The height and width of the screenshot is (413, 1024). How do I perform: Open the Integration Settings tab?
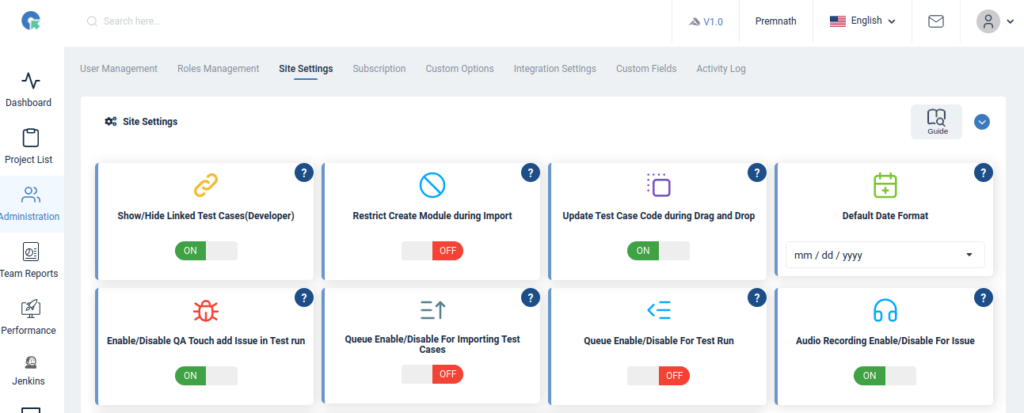point(555,69)
